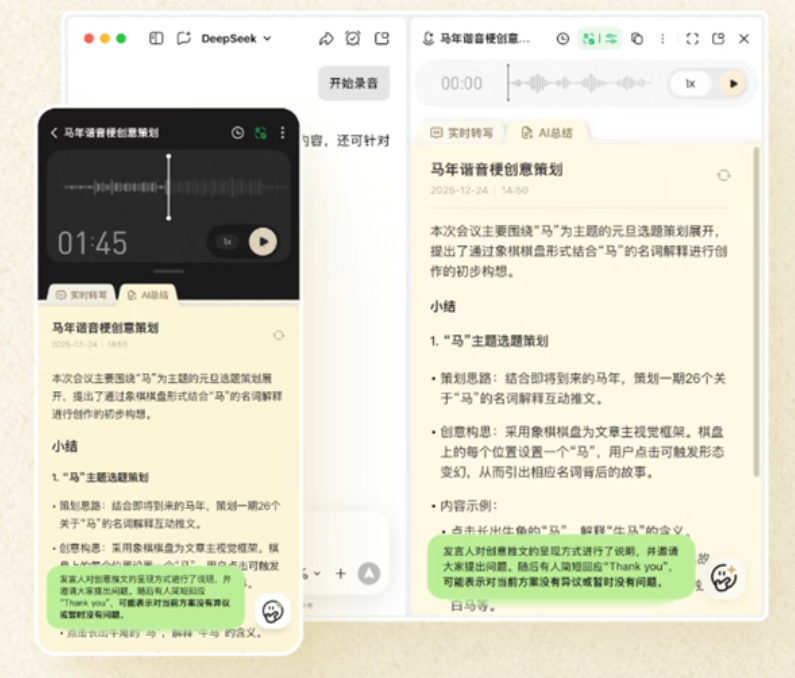Select the AI总结 tab in desktop panel

[548, 133]
